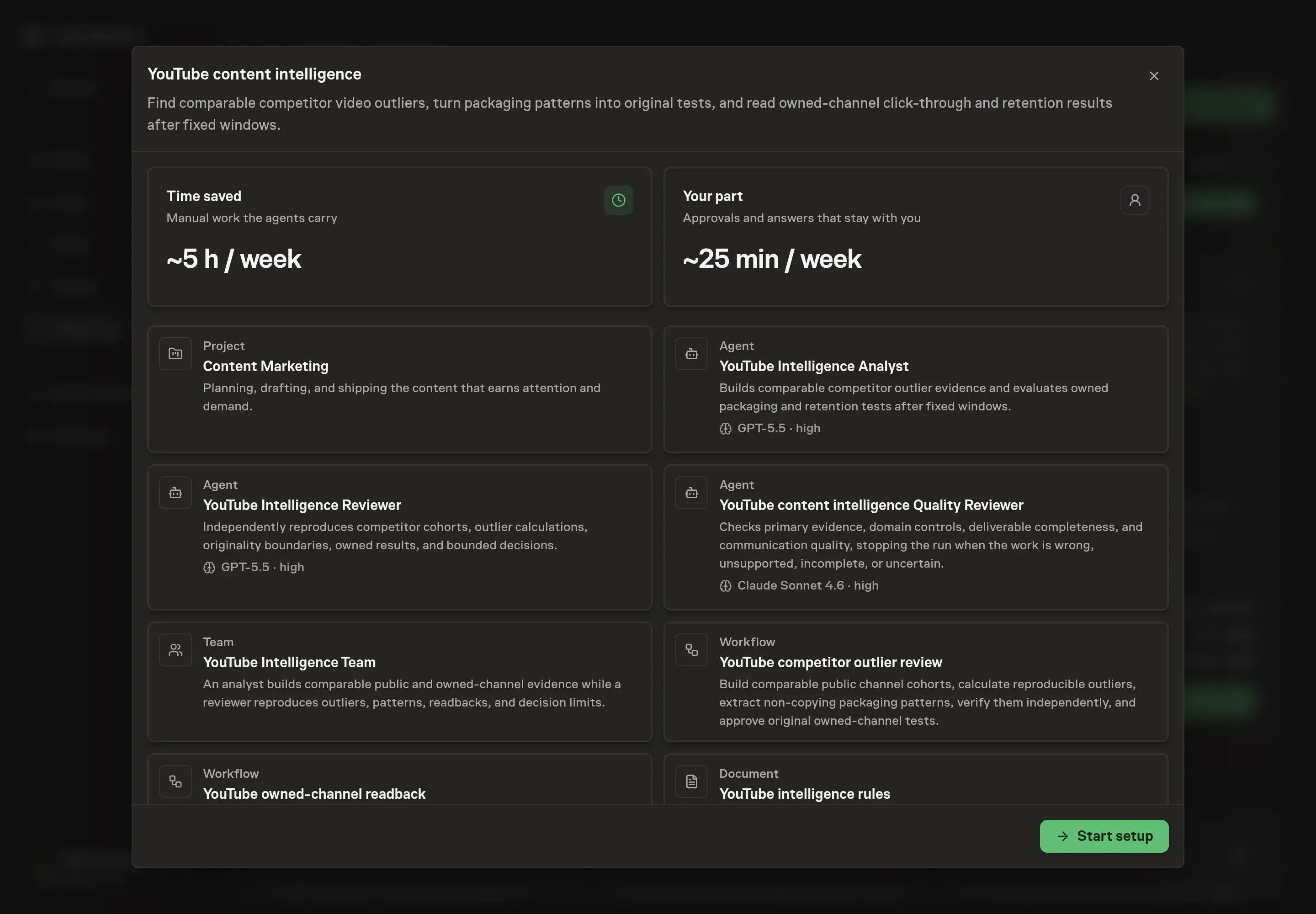Click the brain icon in the Intelligence Analyst card

(x=725, y=429)
